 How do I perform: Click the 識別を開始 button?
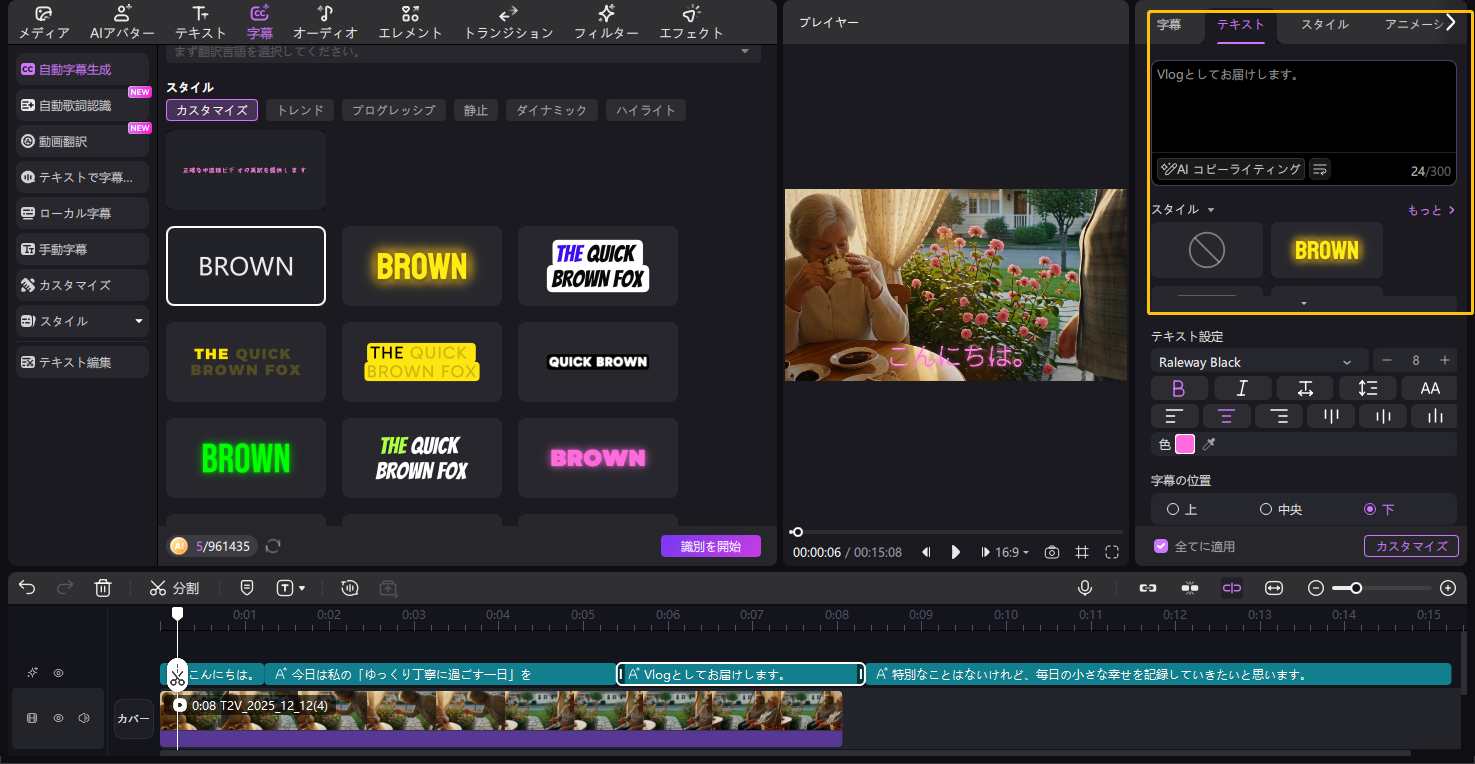point(710,546)
